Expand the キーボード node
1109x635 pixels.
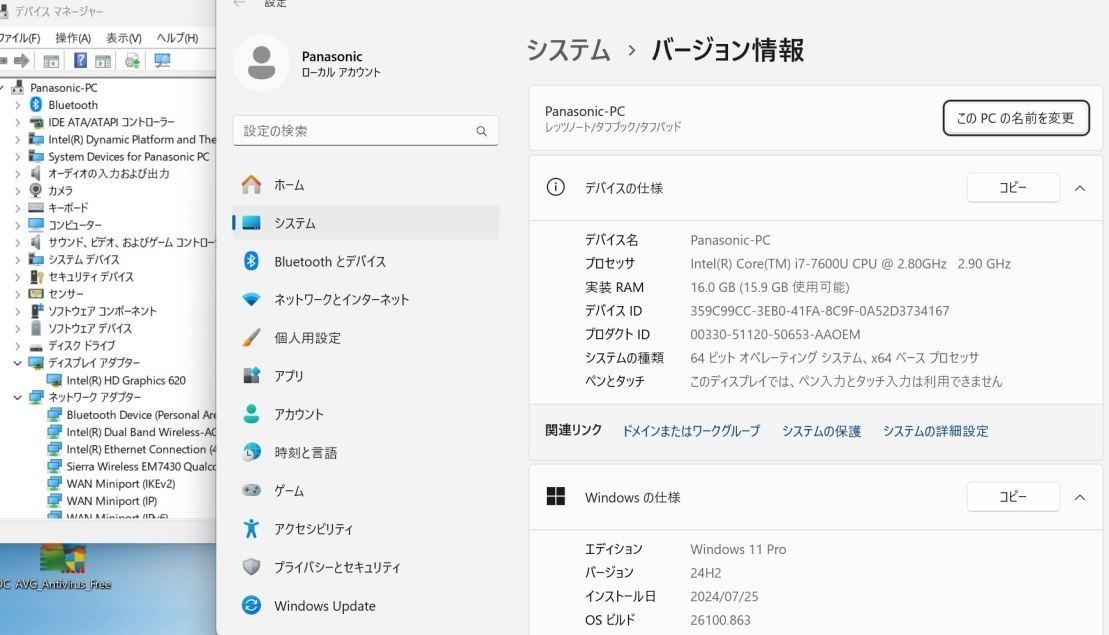(18, 208)
